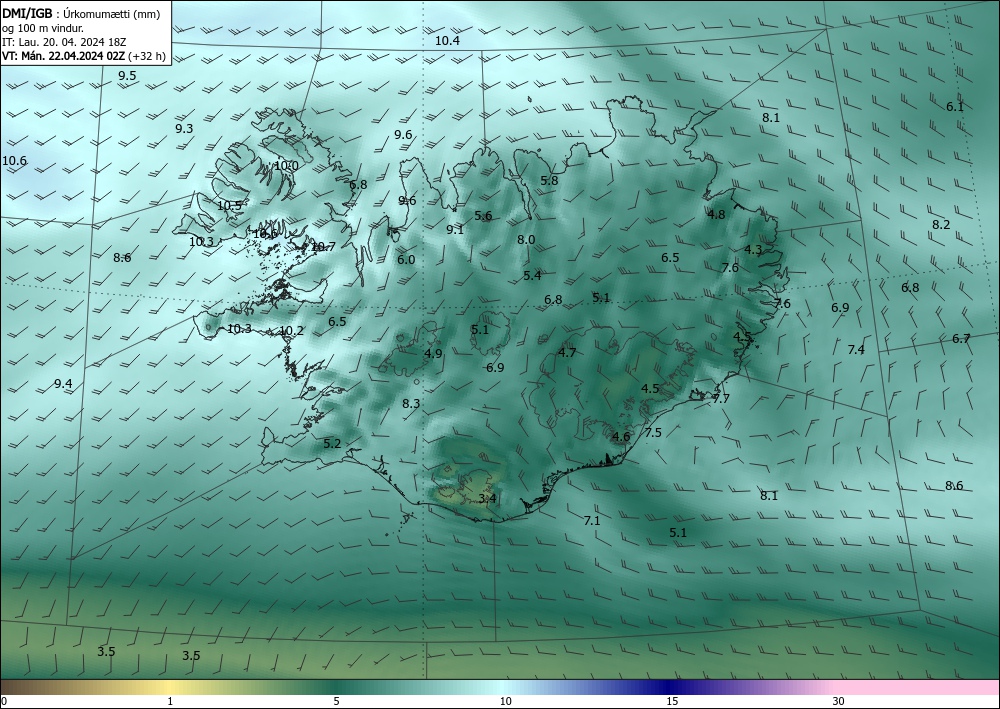
Task: Click the '15' tick label on the colour scale
Action: [x=672, y=701]
